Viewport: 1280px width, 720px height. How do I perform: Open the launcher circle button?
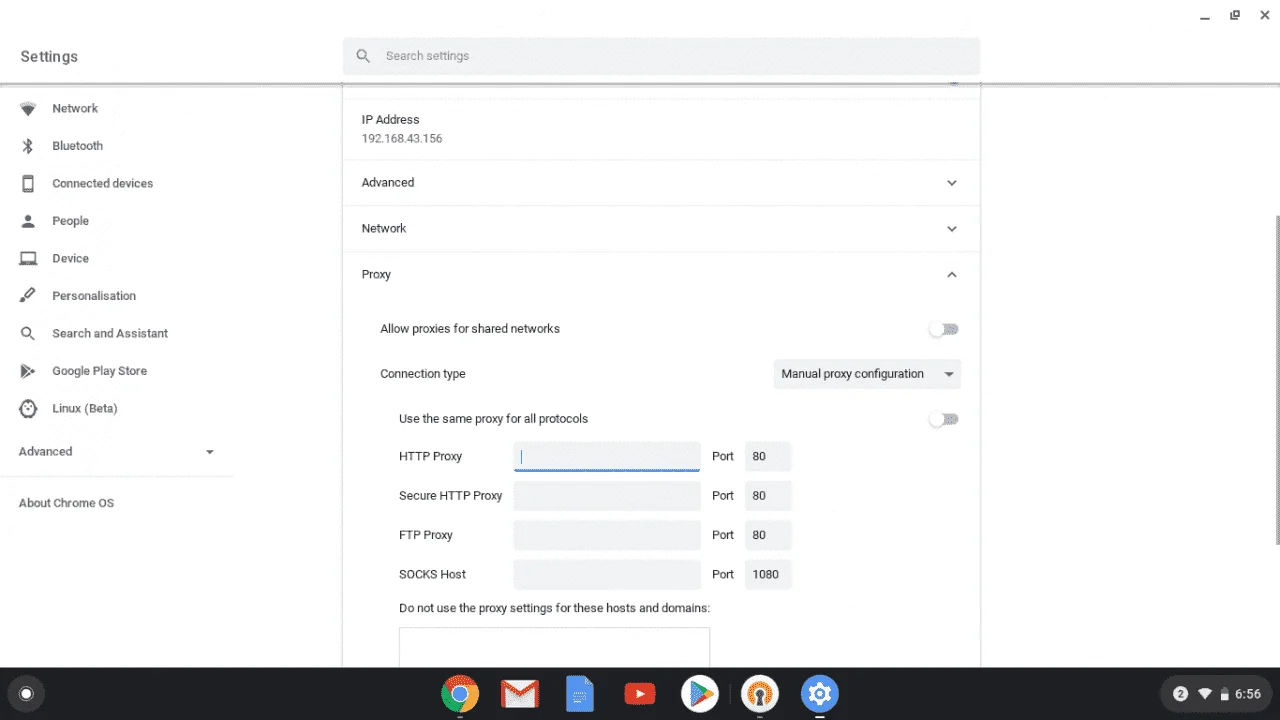pyautogui.click(x=26, y=694)
